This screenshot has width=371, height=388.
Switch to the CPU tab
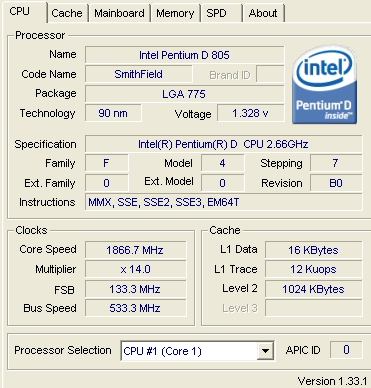pyautogui.click(x=24, y=12)
